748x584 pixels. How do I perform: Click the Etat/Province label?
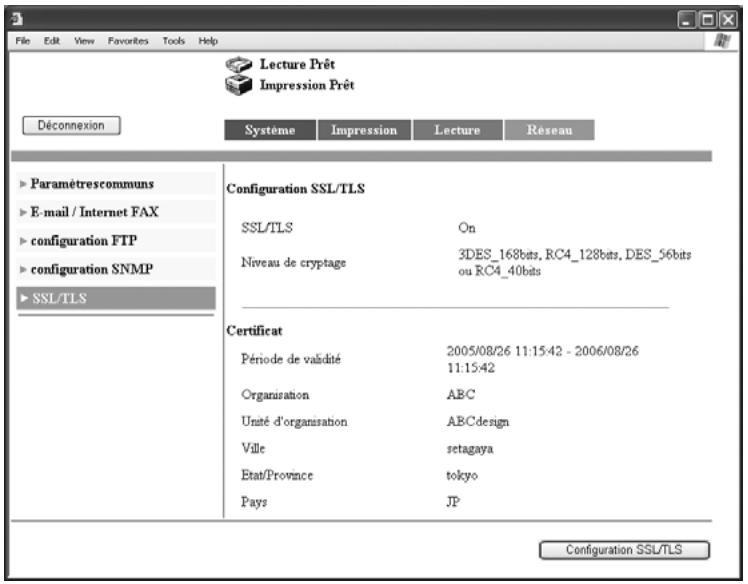point(277,475)
